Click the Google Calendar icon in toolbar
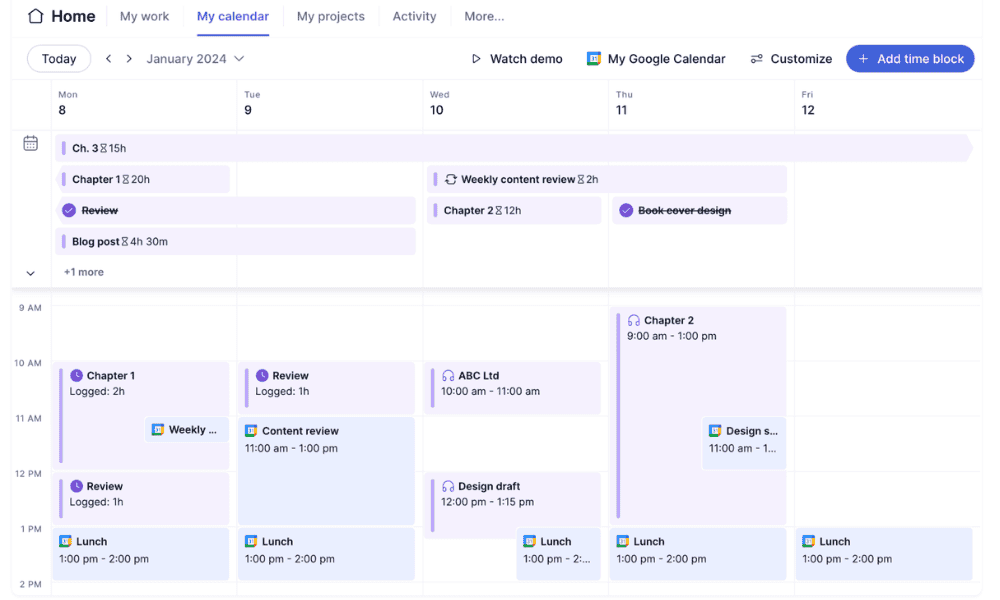 594,59
